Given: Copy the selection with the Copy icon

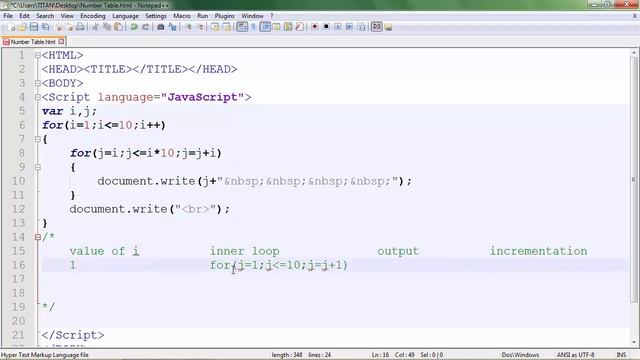Looking at the screenshot, I should (x=107, y=27).
